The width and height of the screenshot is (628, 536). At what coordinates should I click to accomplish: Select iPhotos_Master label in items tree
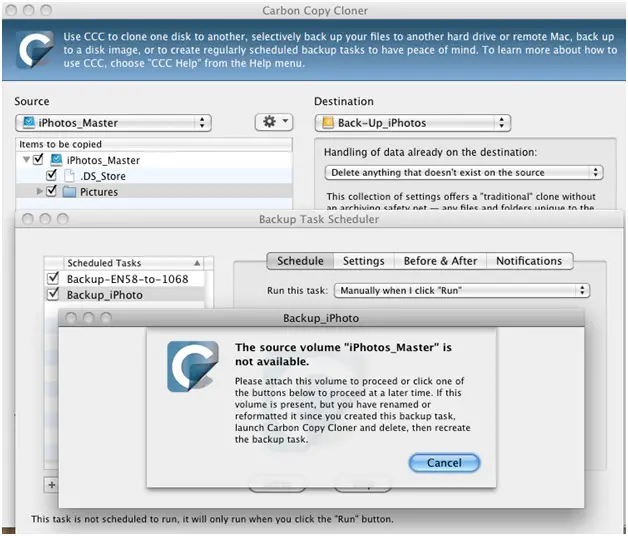pos(103,160)
